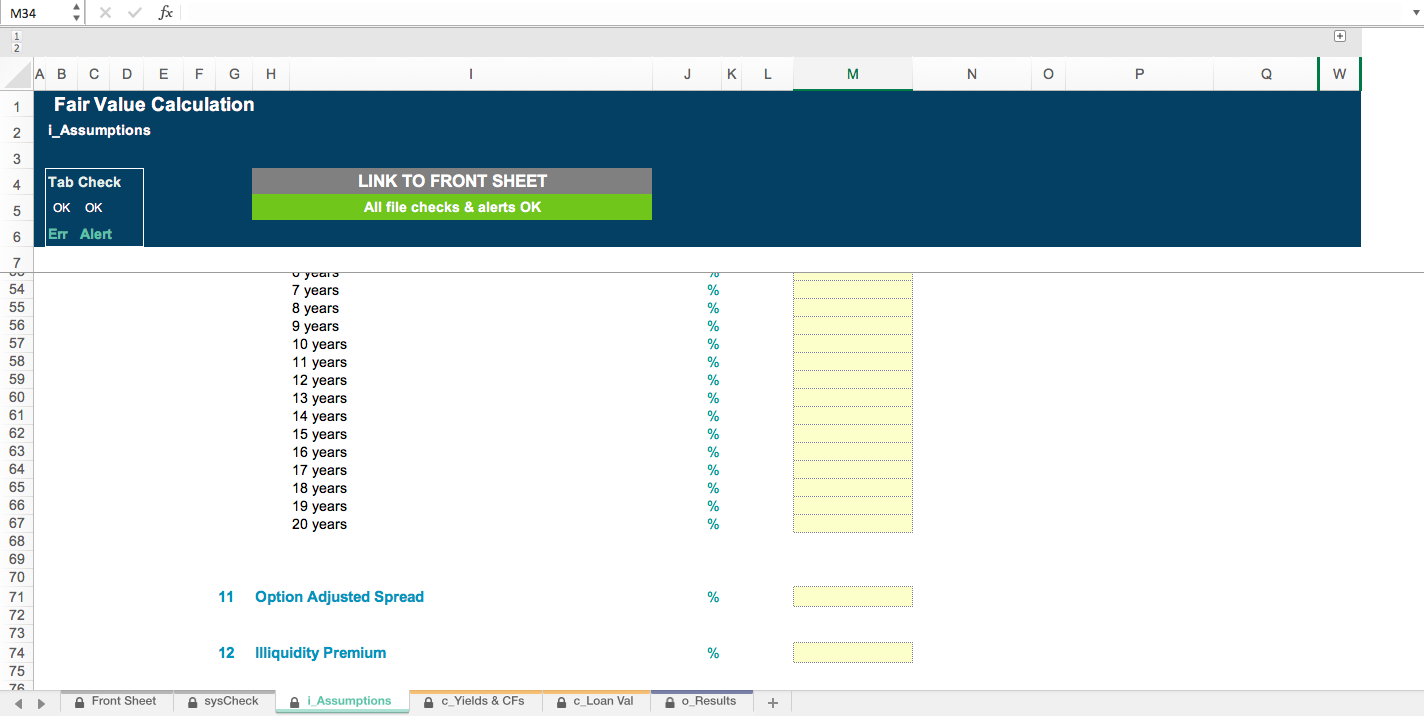
Task: Select the Illiquidity Premium input cell
Action: 852,653
